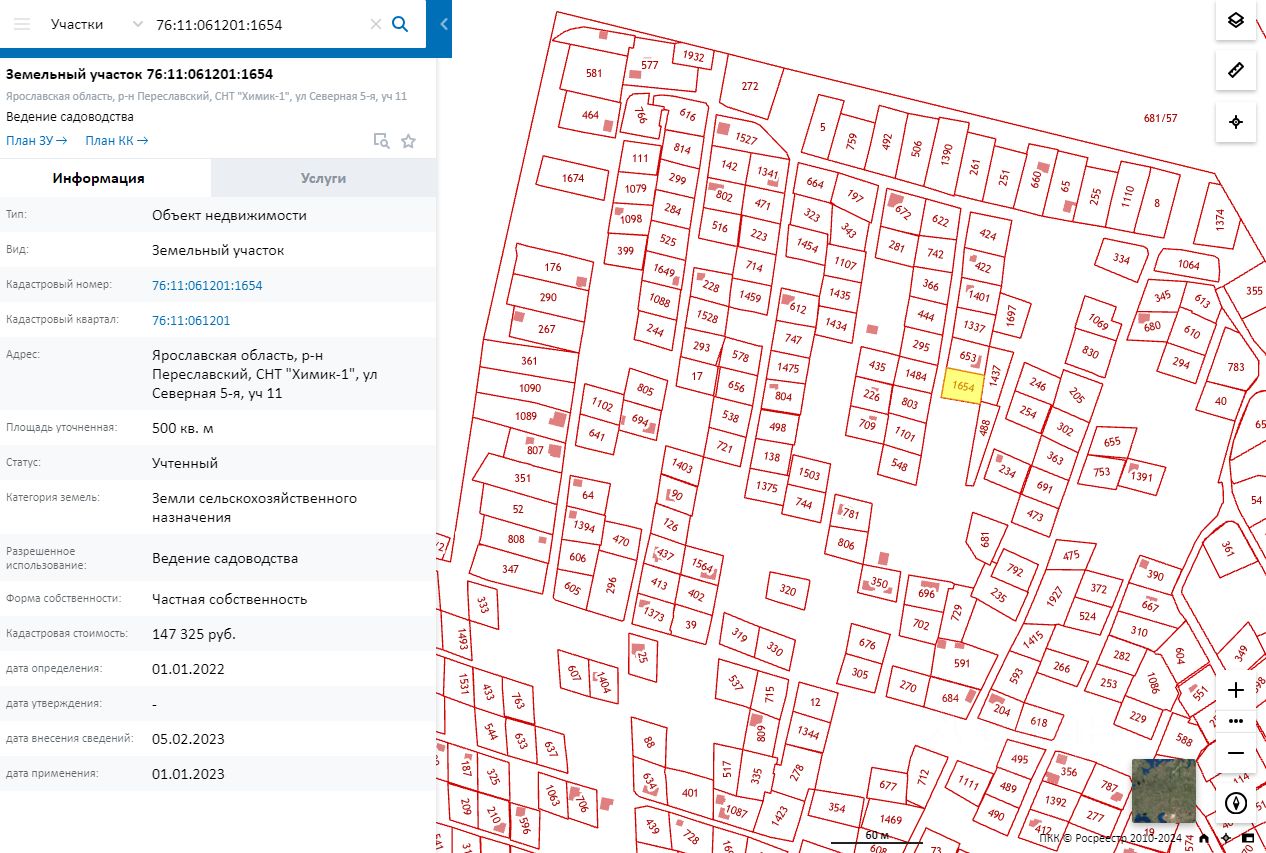1266x853 pixels.
Task: Select parcel 320 on the map
Action: [788, 590]
